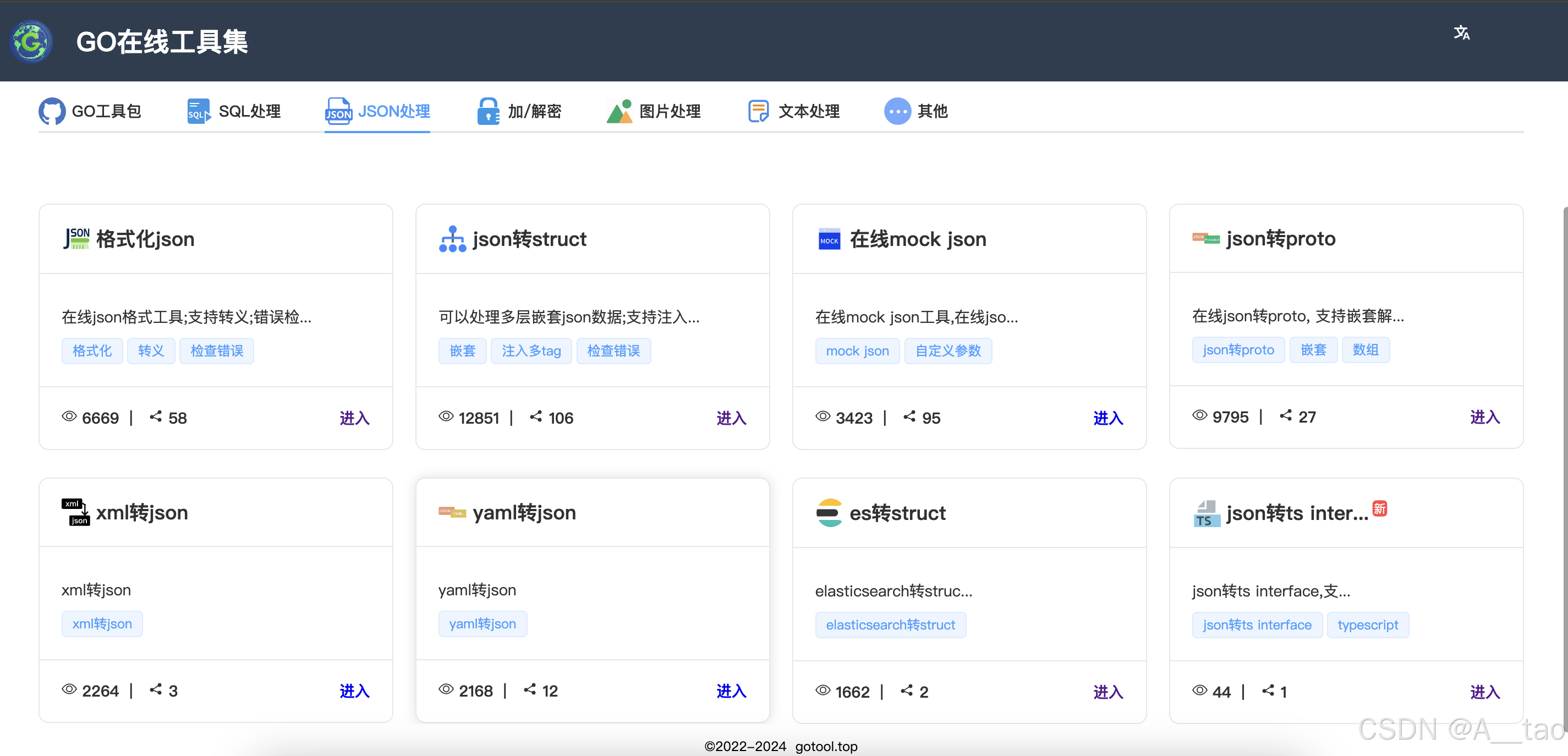Click the json转struct card title

point(530,239)
